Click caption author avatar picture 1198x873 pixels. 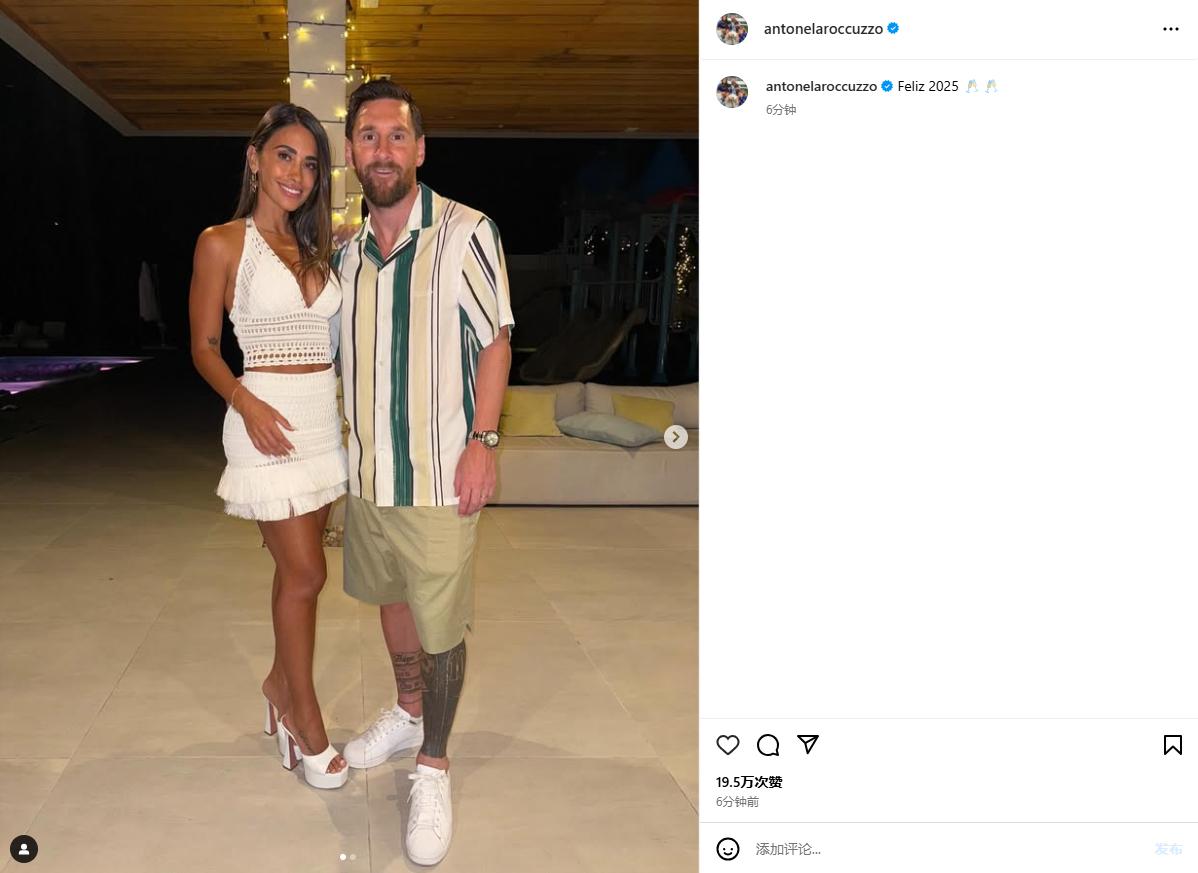(x=732, y=92)
